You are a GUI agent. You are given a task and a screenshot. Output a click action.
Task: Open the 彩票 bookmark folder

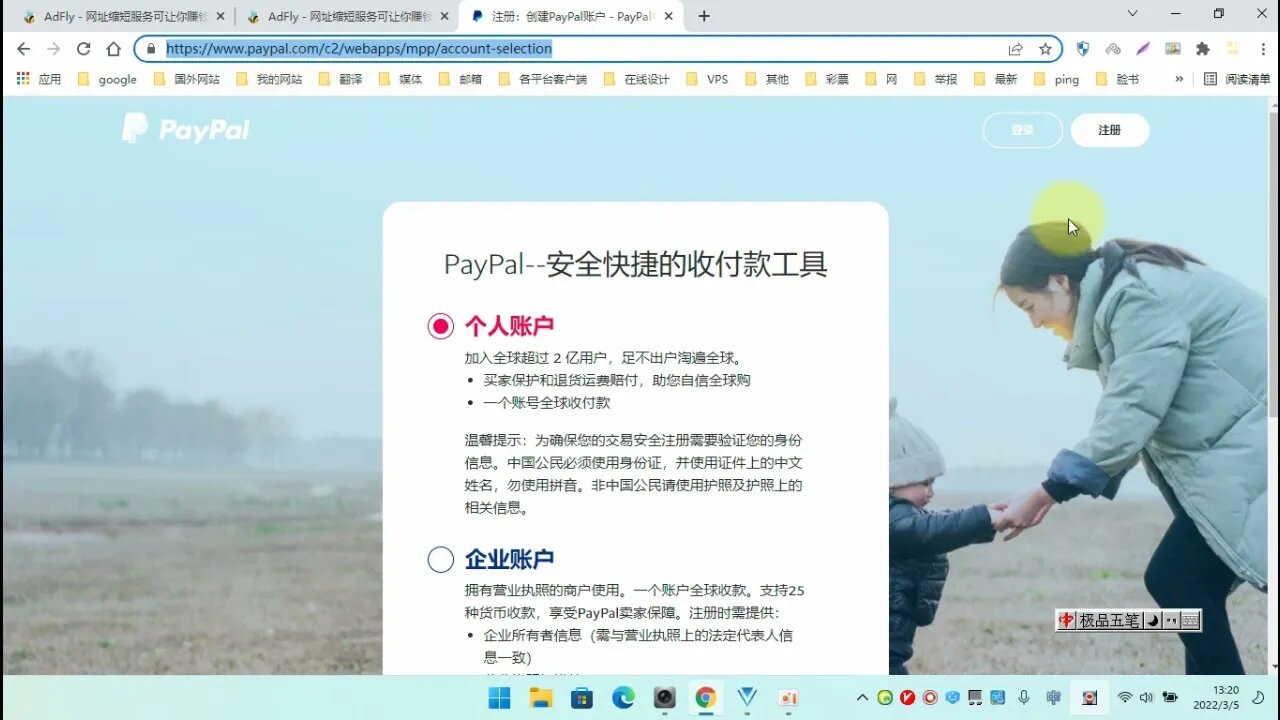point(827,79)
